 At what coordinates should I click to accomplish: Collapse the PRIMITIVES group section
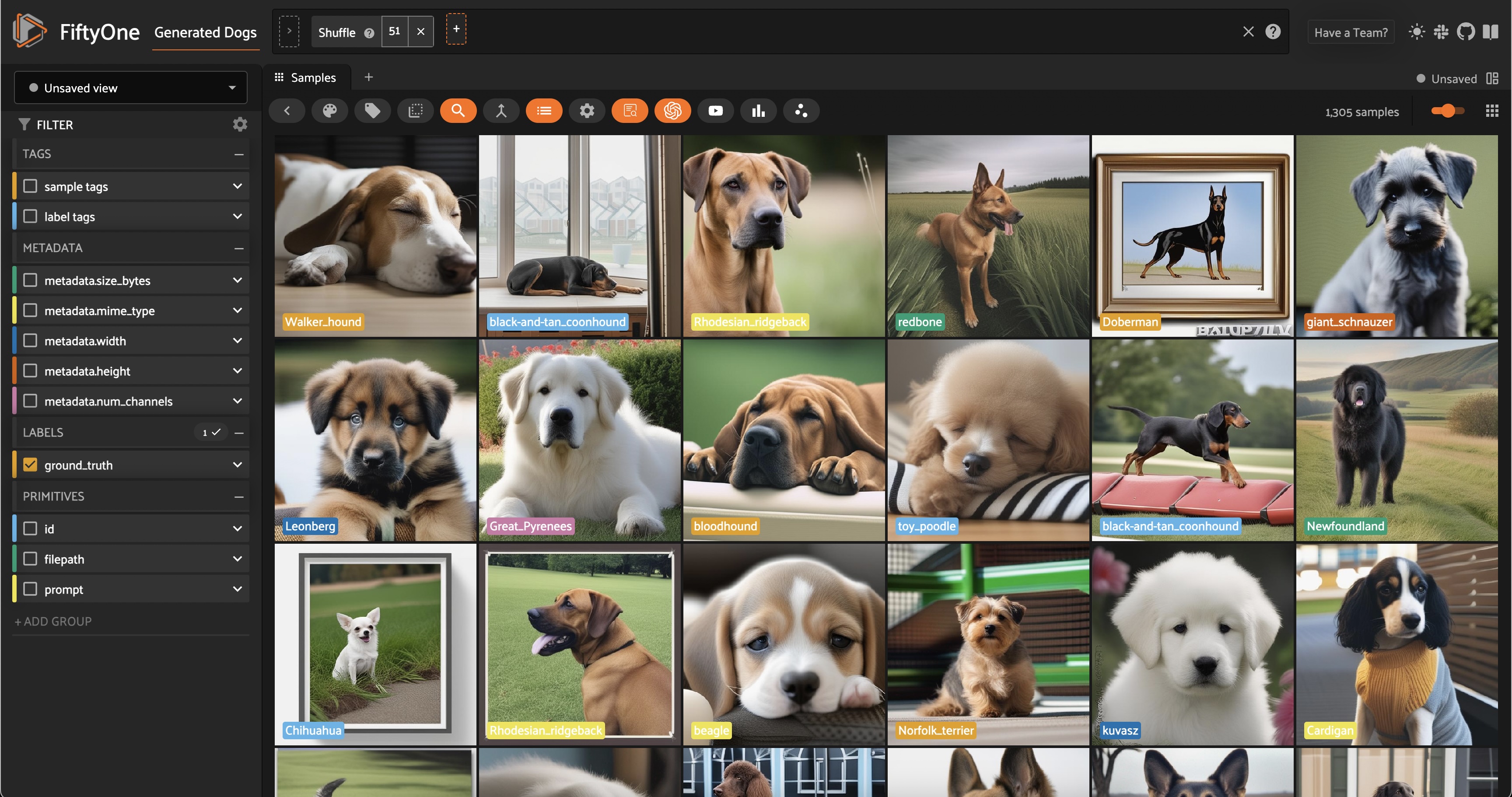(x=238, y=496)
